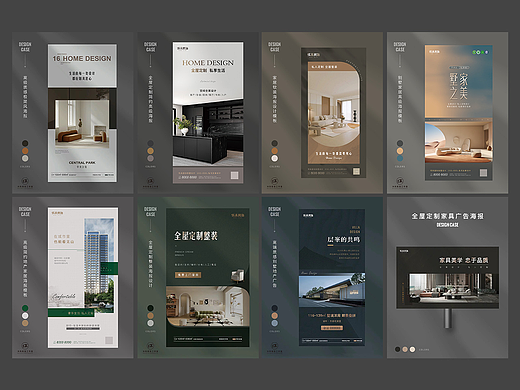Click the armchair image in the dark green poster

237,276
